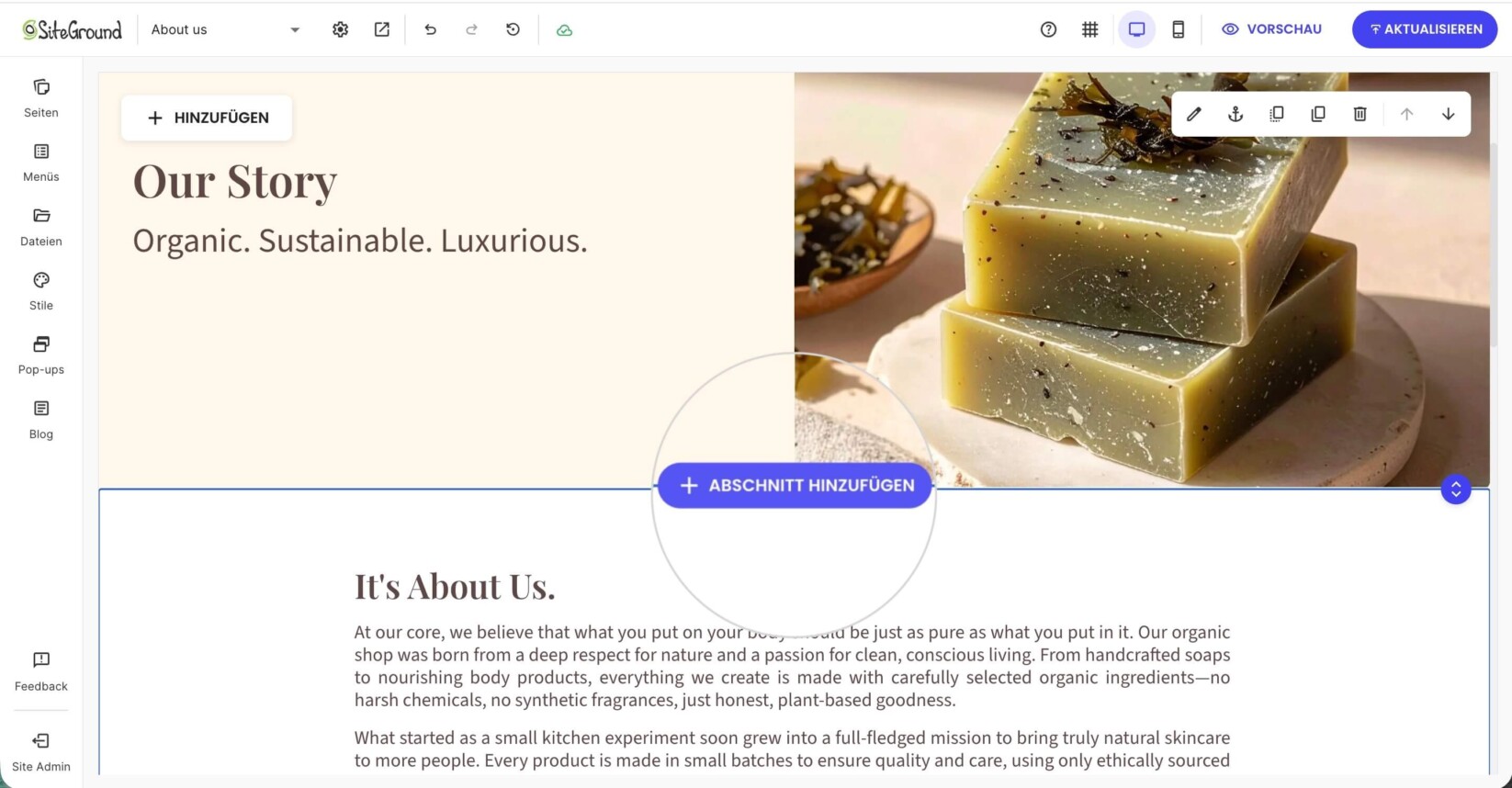Screen dimensions: 1512x788
Task: Open the Stile panel
Action: [x=41, y=291]
